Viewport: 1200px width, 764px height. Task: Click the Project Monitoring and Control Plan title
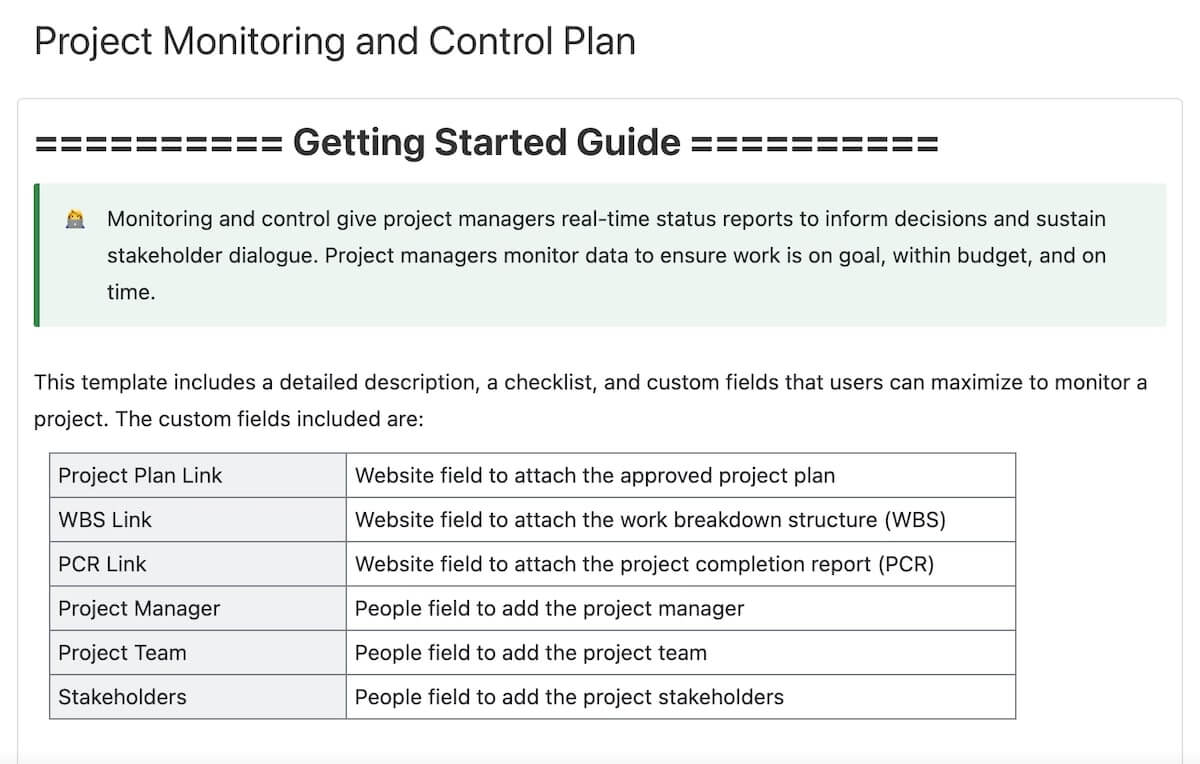[334, 42]
